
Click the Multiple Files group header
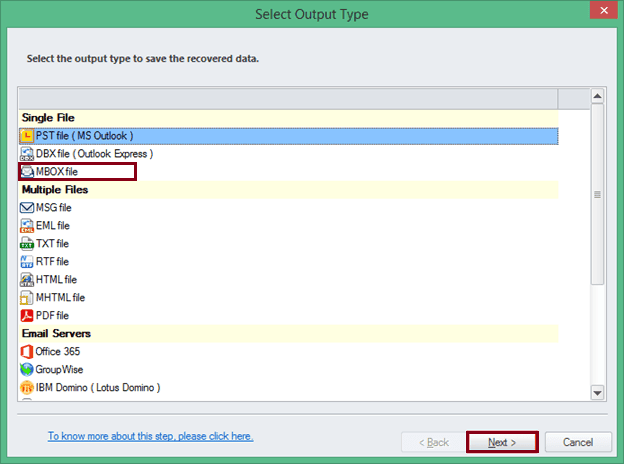[289, 190]
